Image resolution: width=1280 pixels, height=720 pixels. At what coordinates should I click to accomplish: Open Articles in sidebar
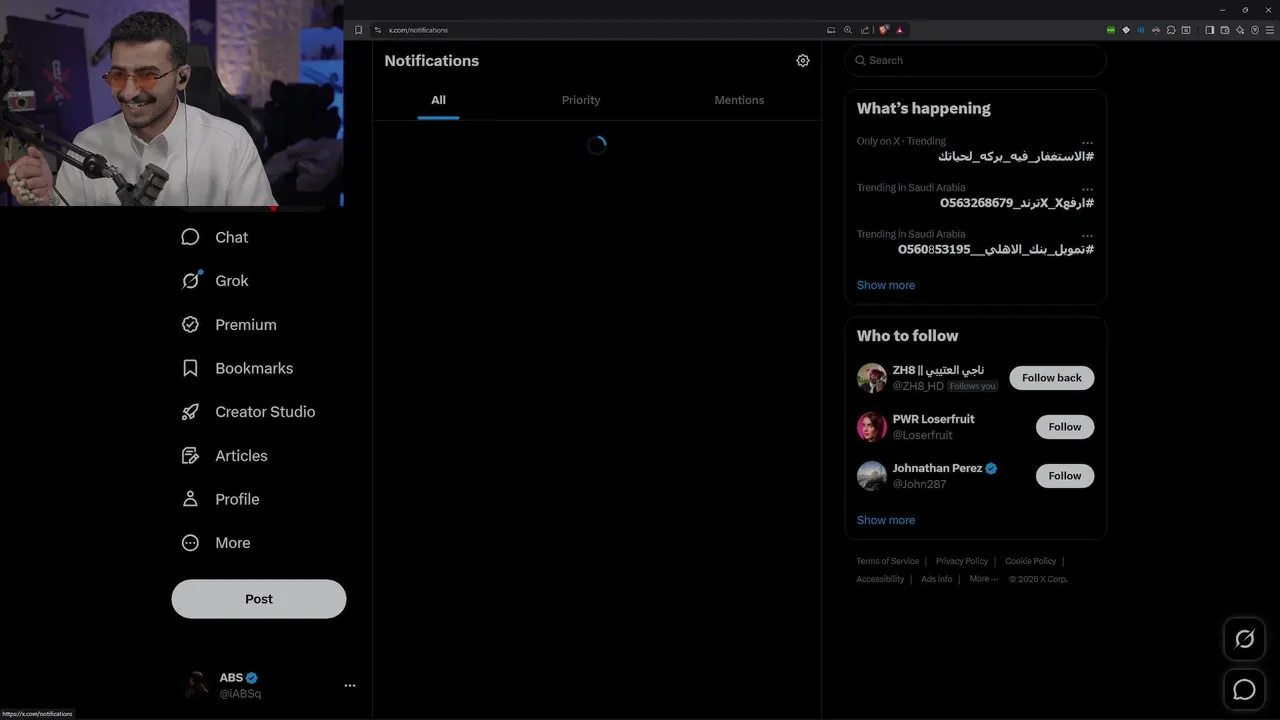(x=225, y=456)
